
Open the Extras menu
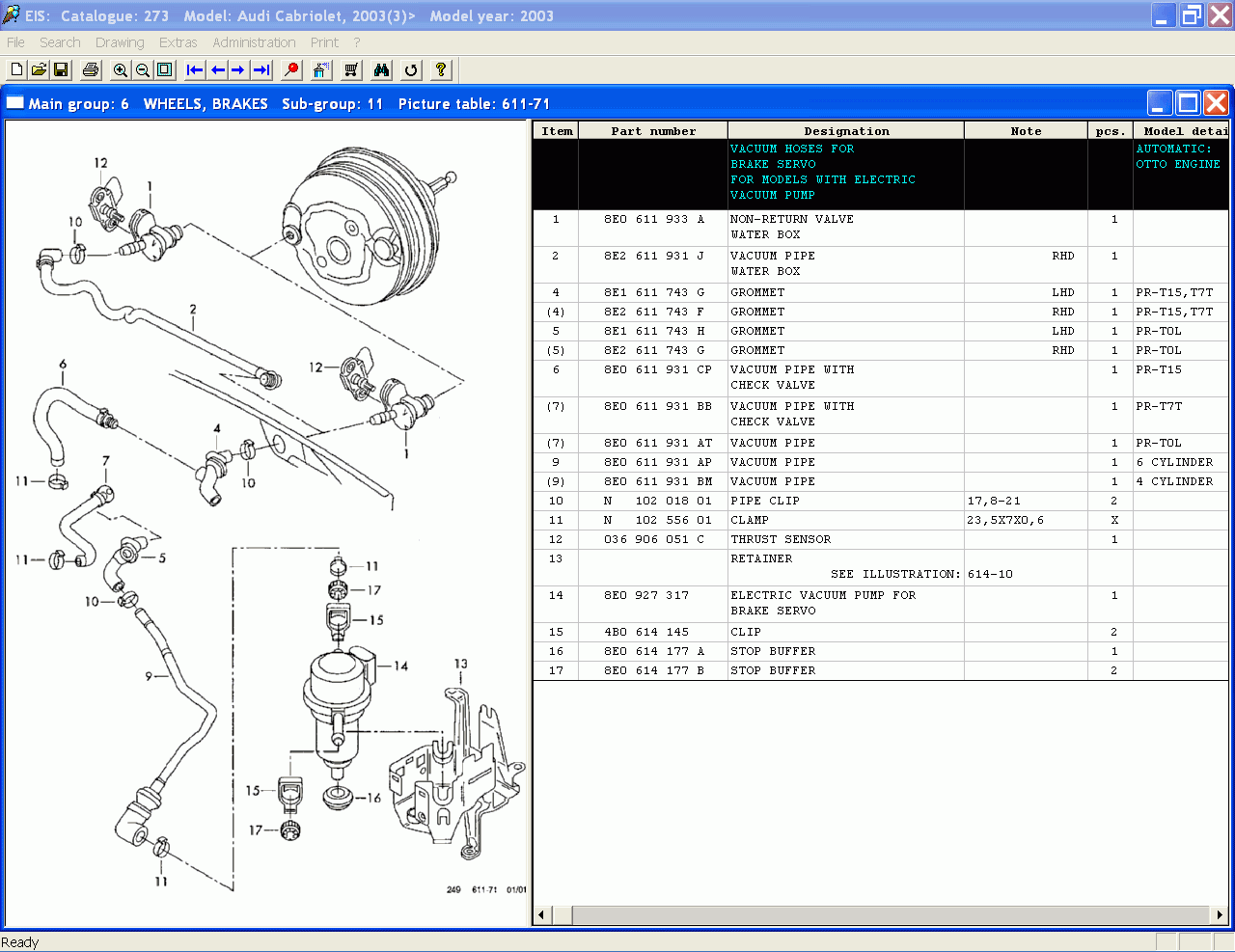tap(178, 42)
